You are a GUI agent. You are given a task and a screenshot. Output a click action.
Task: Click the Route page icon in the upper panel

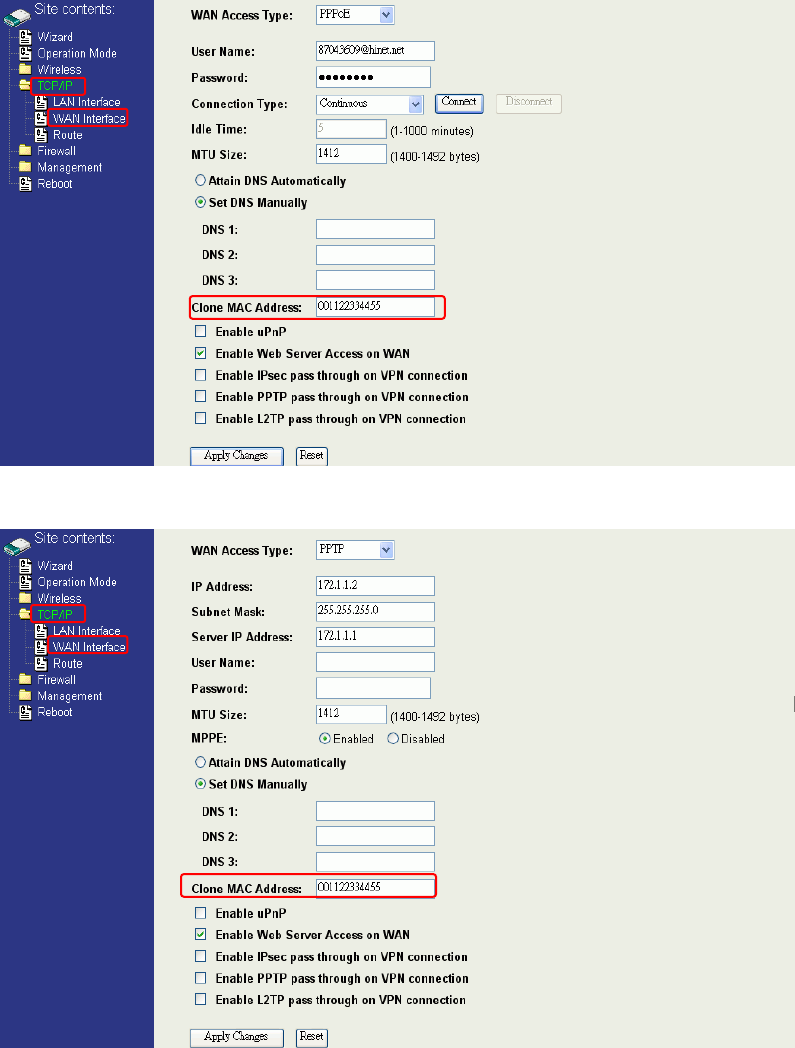click(41, 135)
